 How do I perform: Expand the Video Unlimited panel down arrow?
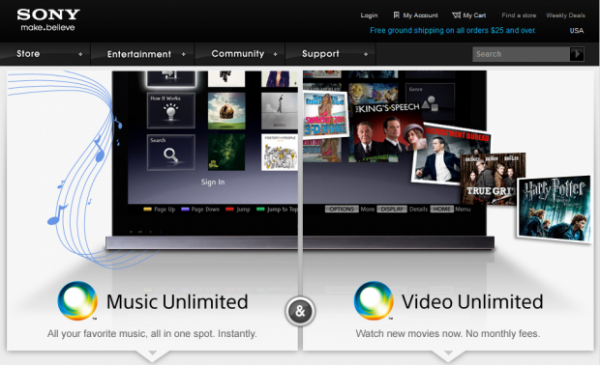point(448,355)
